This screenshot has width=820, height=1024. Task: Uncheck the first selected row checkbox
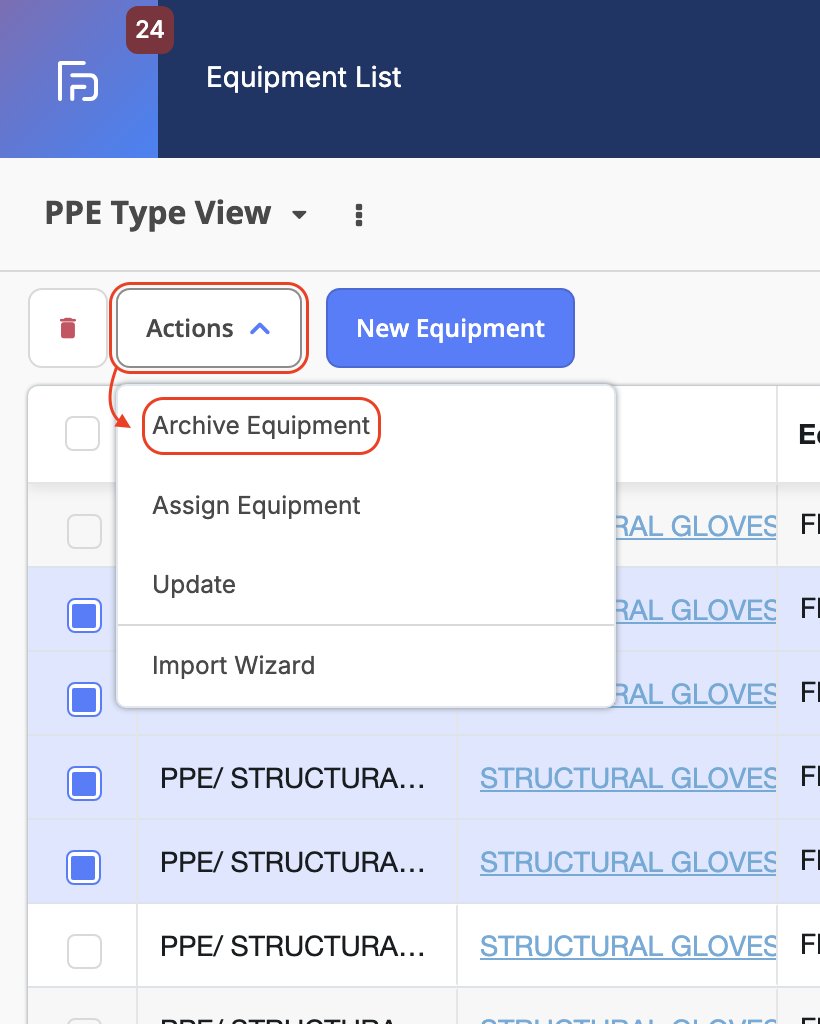click(84, 615)
